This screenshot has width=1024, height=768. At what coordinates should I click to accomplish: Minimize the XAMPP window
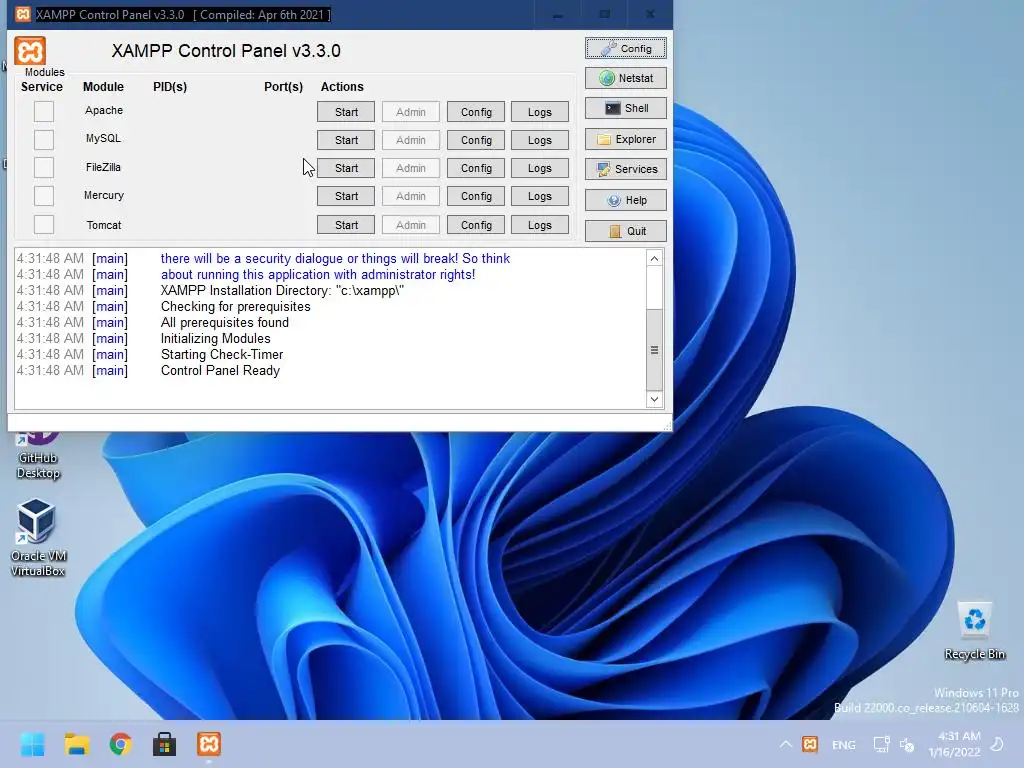click(x=558, y=14)
